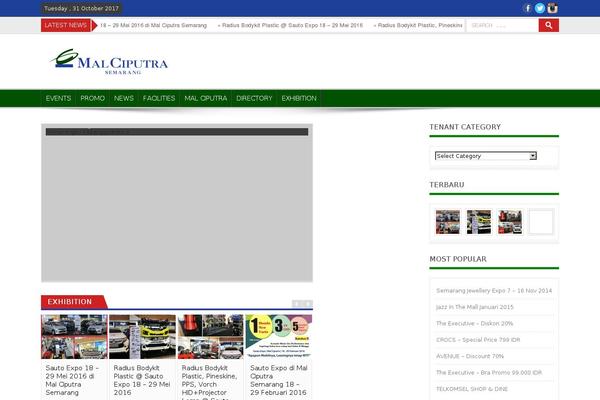The height and width of the screenshot is (400, 600).
Task: Open 'TELKOMSEL SHOP & DINE' link
Action: pyautogui.click(x=472, y=389)
